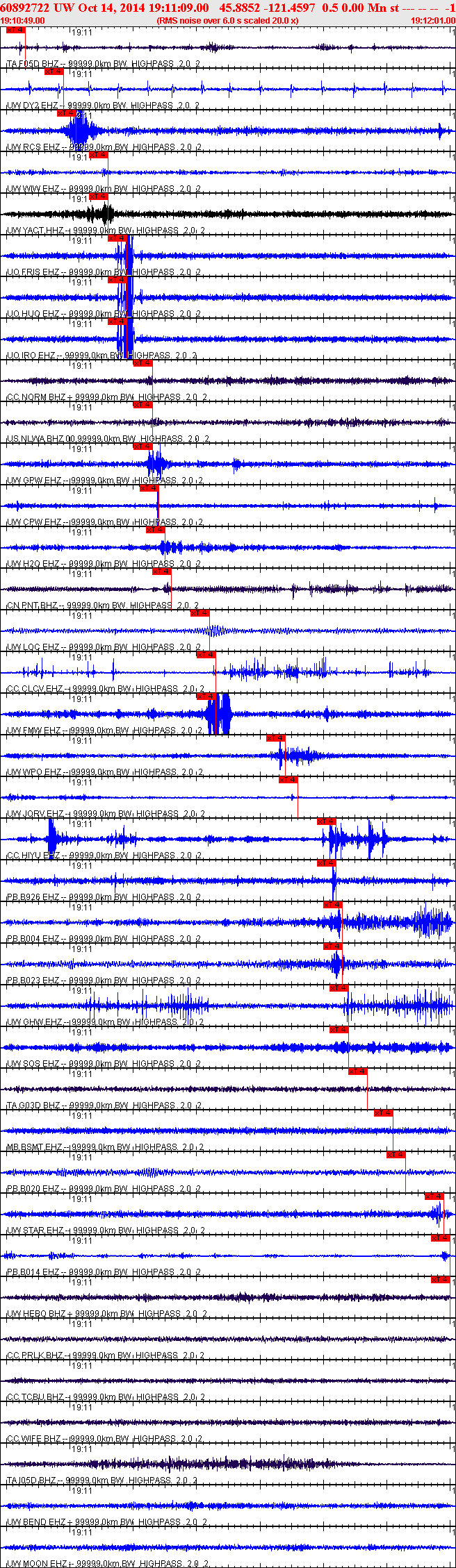
Task: Select the CC HIYU EHZ station label
Action: pyautogui.click(x=103, y=856)
